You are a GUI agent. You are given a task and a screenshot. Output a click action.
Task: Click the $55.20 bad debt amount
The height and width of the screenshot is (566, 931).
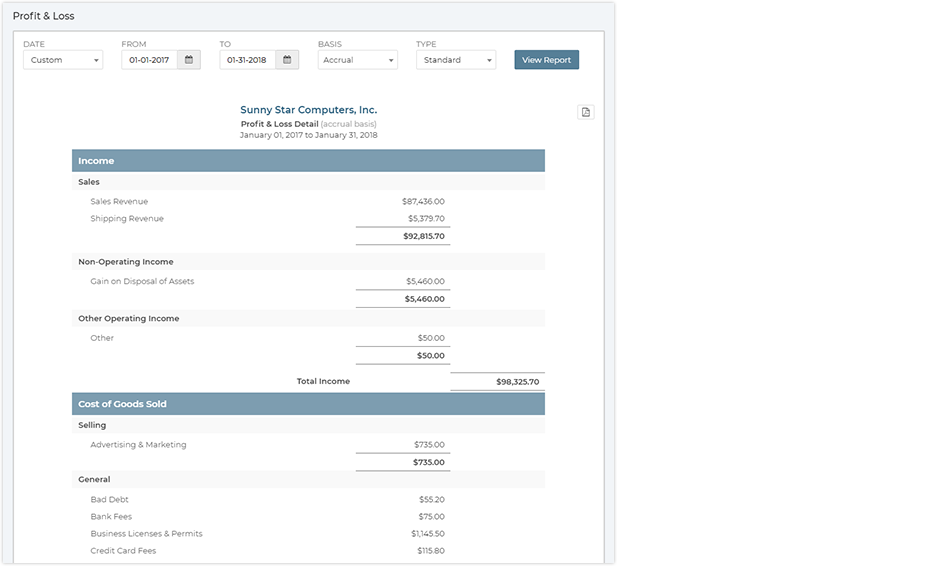432,499
